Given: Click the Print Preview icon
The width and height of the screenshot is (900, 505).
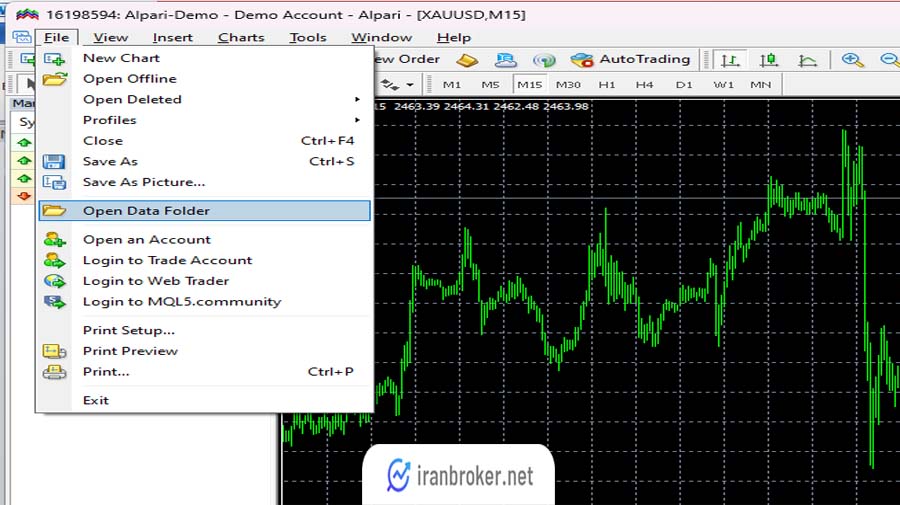Looking at the screenshot, I should point(55,351).
